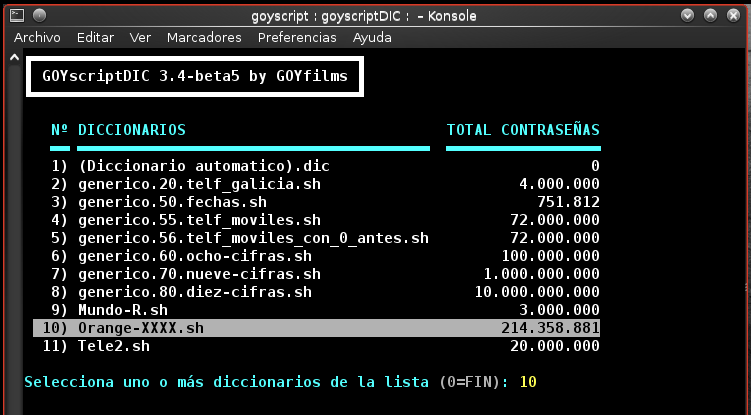The width and height of the screenshot is (751, 415).
Task: Click the DICCIONARIOS column header
Action: tap(132, 130)
